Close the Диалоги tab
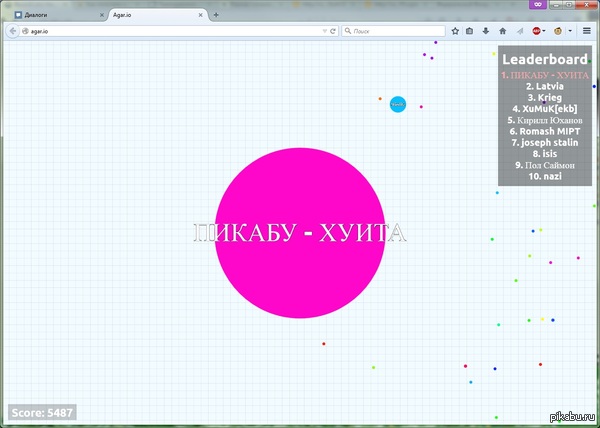The width and height of the screenshot is (600, 428). click(102, 15)
